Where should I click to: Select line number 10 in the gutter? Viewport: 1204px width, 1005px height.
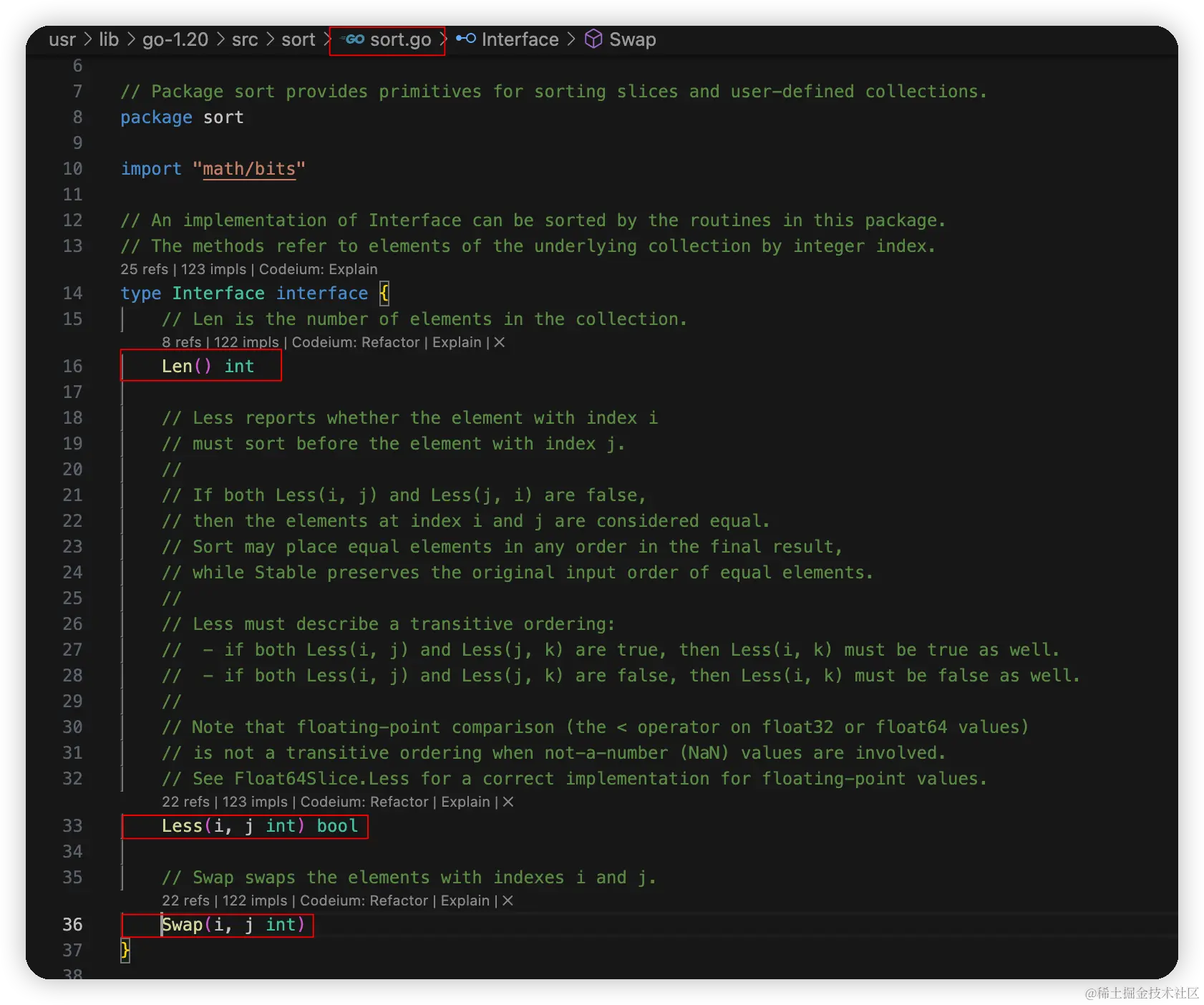(72, 169)
